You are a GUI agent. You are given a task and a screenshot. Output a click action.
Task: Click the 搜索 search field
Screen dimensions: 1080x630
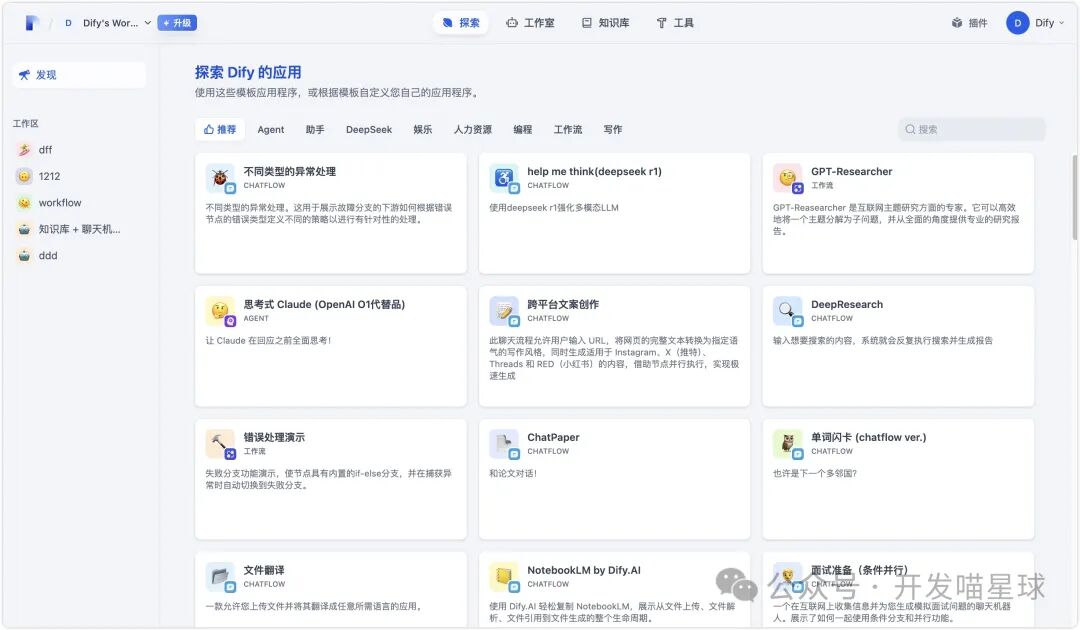(972, 129)
